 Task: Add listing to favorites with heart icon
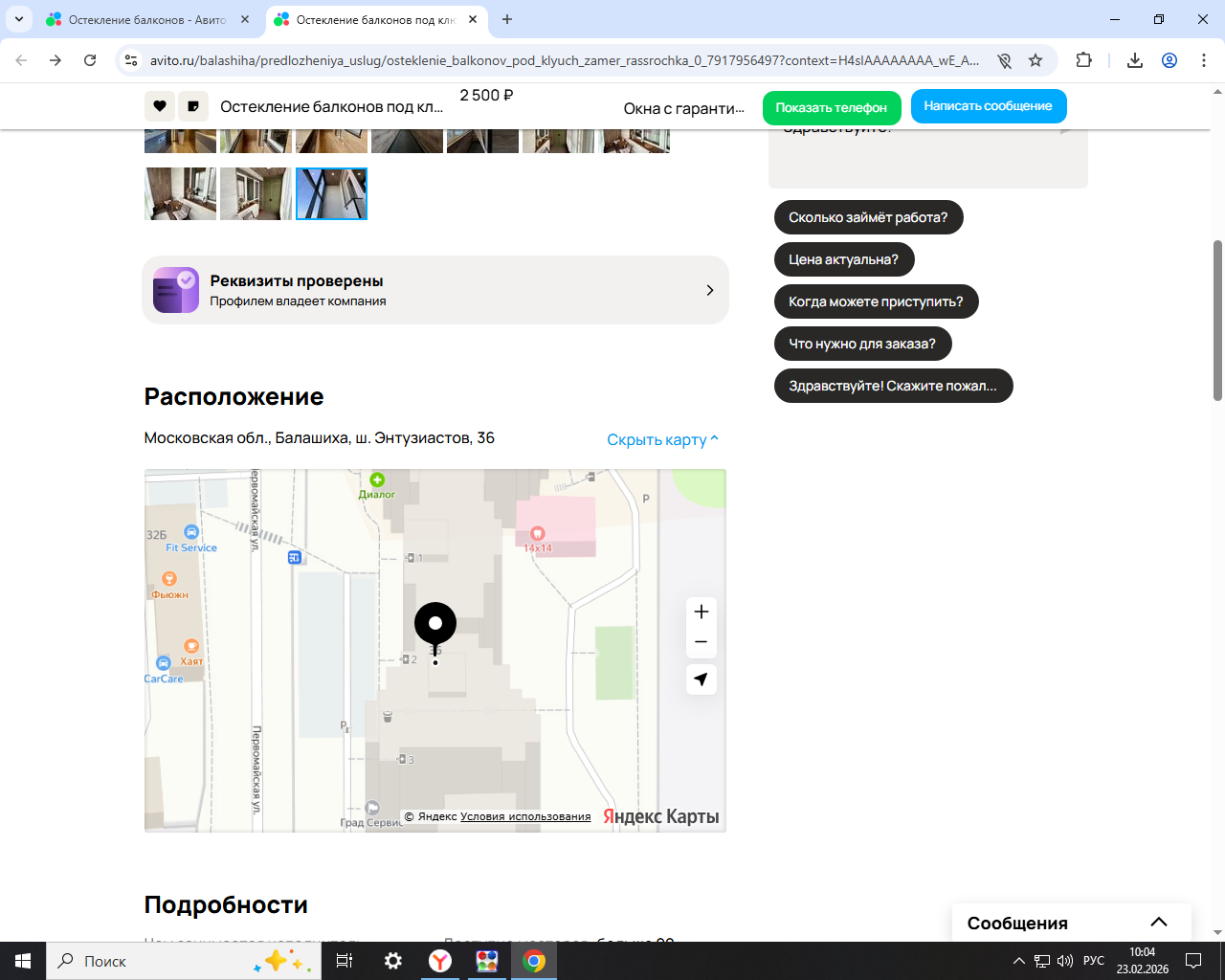pyautogui.click(x=160, y=106)
